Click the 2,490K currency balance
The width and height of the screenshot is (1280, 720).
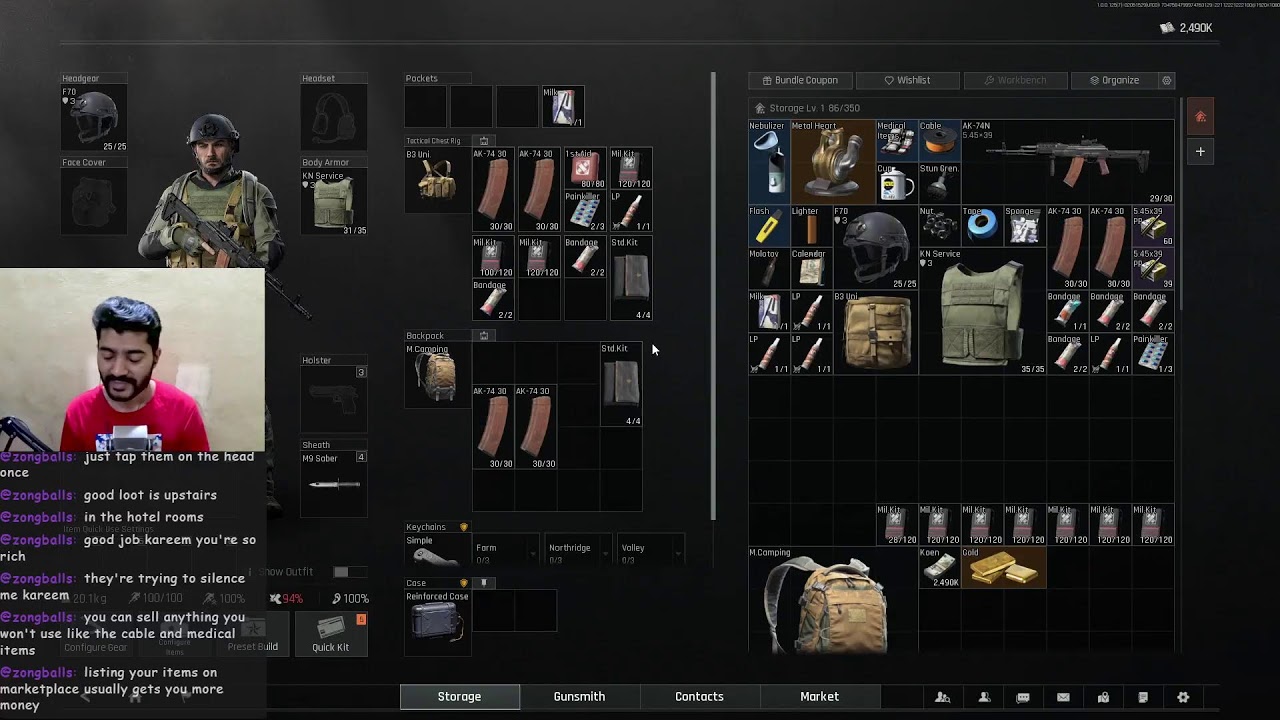1186,28
